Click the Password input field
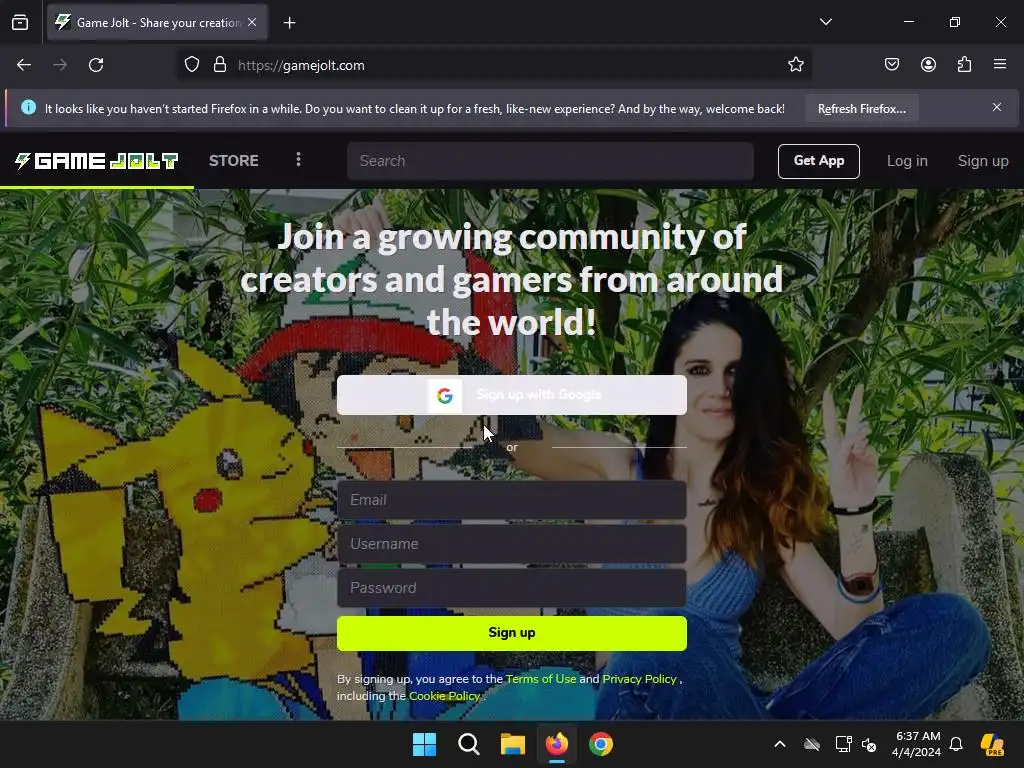This screenshot has height=768, width=1024. (x=512, y=588)
